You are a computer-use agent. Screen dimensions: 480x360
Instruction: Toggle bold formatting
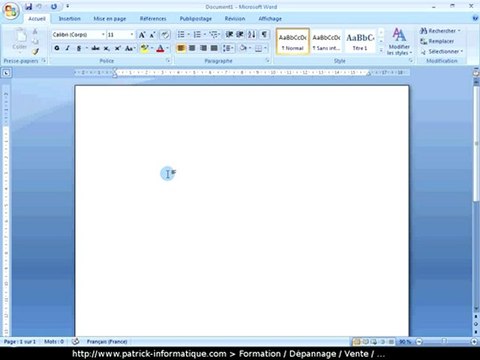click(x=57, y=48)
